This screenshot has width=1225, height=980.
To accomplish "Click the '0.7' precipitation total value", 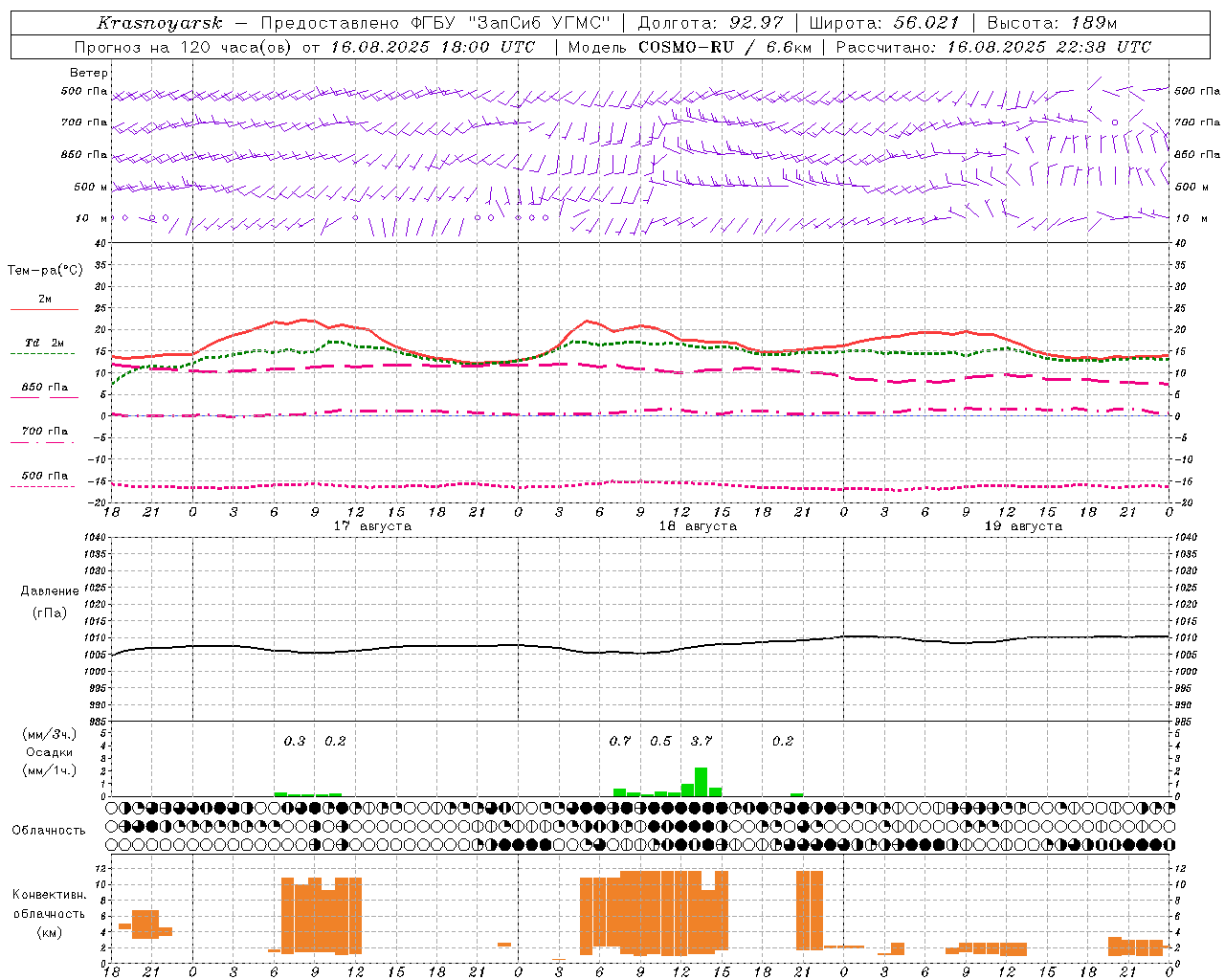I will [620, 741].
